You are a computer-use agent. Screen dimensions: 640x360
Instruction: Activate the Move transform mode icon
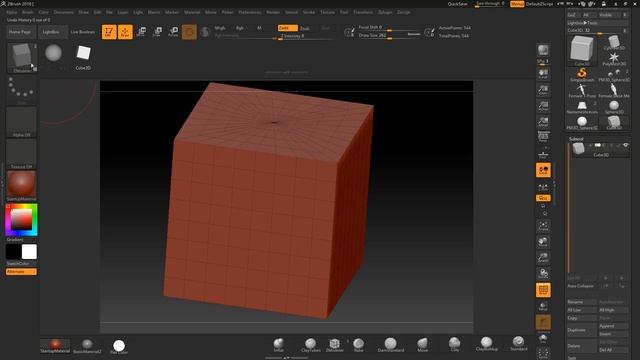click(x=141, y=31)
